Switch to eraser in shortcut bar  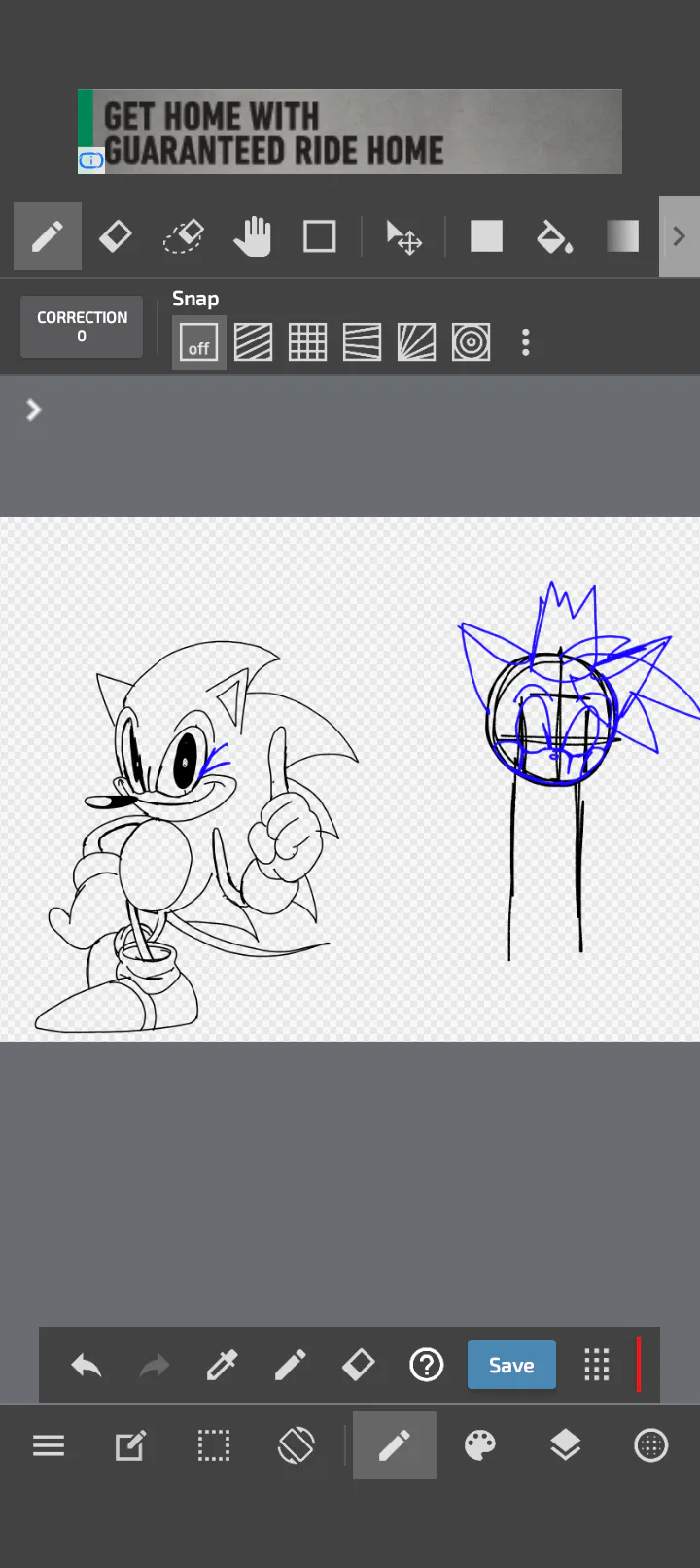point(359,1366)
